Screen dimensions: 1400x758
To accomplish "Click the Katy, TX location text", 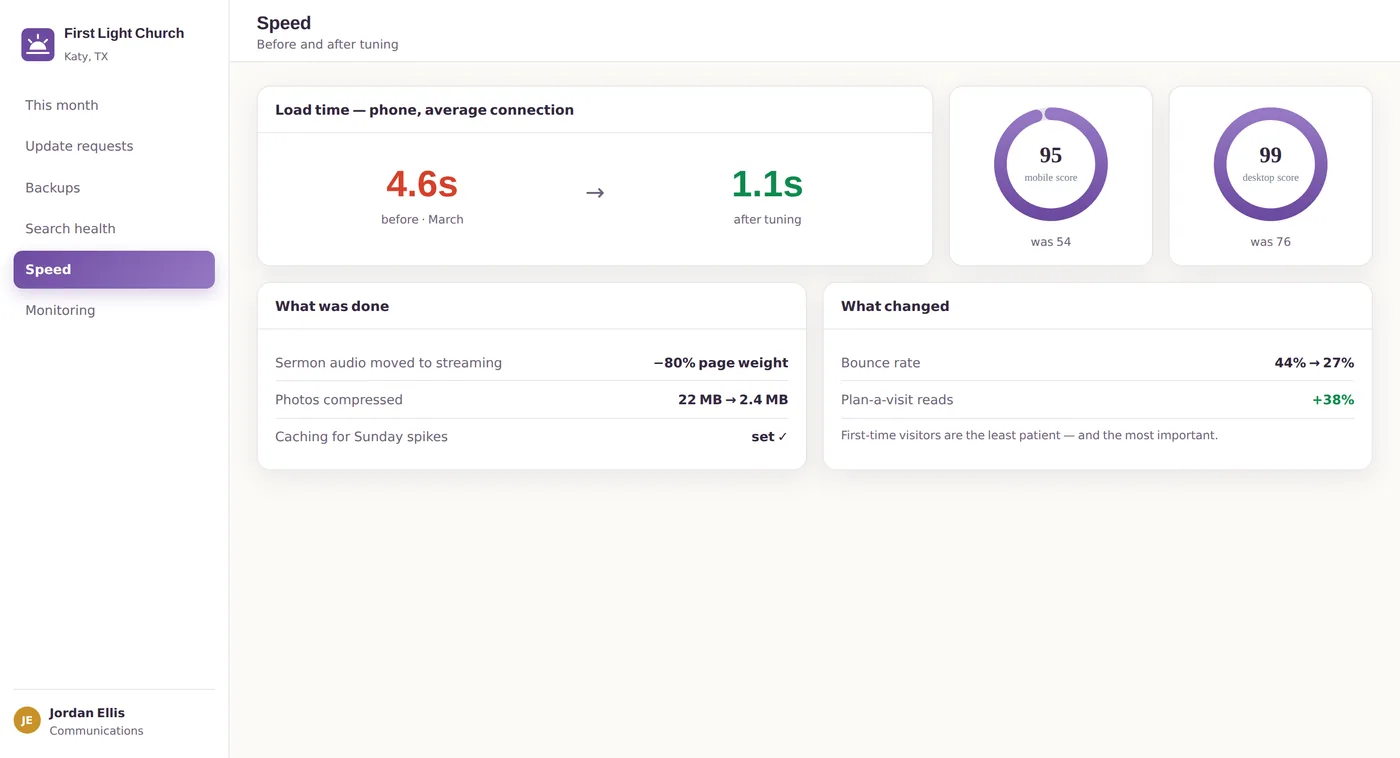I will tap(86, 57).
